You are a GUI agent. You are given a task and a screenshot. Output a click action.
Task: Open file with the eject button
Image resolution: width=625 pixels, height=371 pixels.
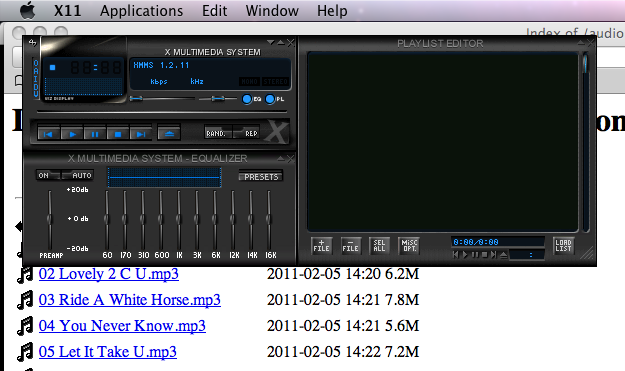169,133
